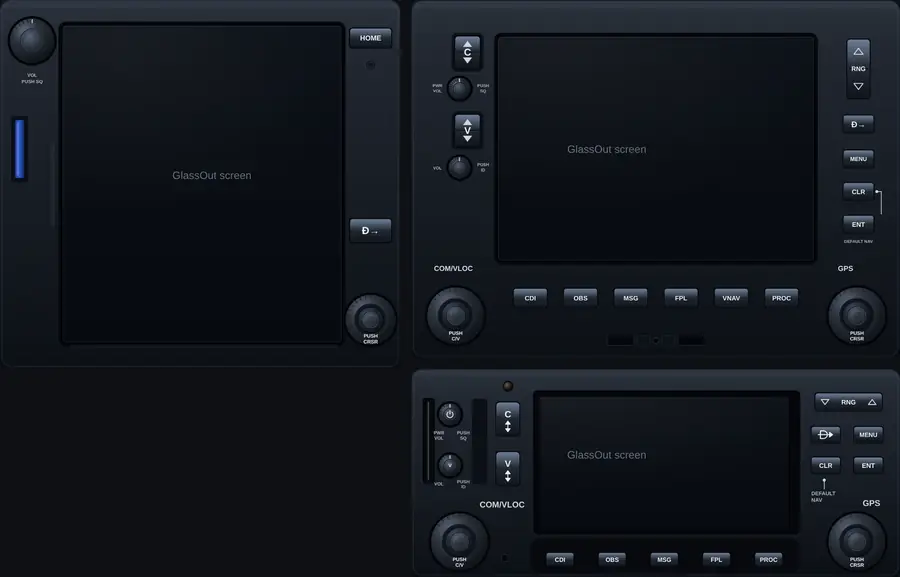Click CLR on the upper right unit
Viewport: 900px width, 577px height.
coord(858,192)
